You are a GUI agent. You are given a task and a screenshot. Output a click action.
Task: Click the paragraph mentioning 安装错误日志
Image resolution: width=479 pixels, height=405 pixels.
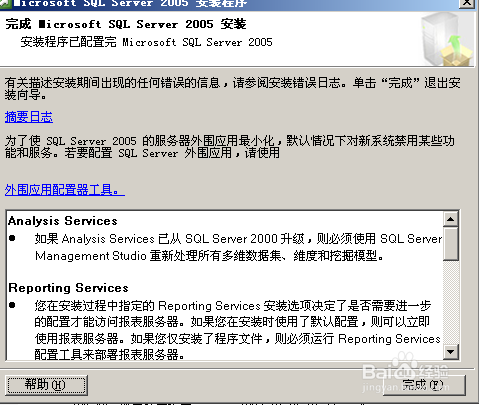pyautogui.click(x=233, y=89)
